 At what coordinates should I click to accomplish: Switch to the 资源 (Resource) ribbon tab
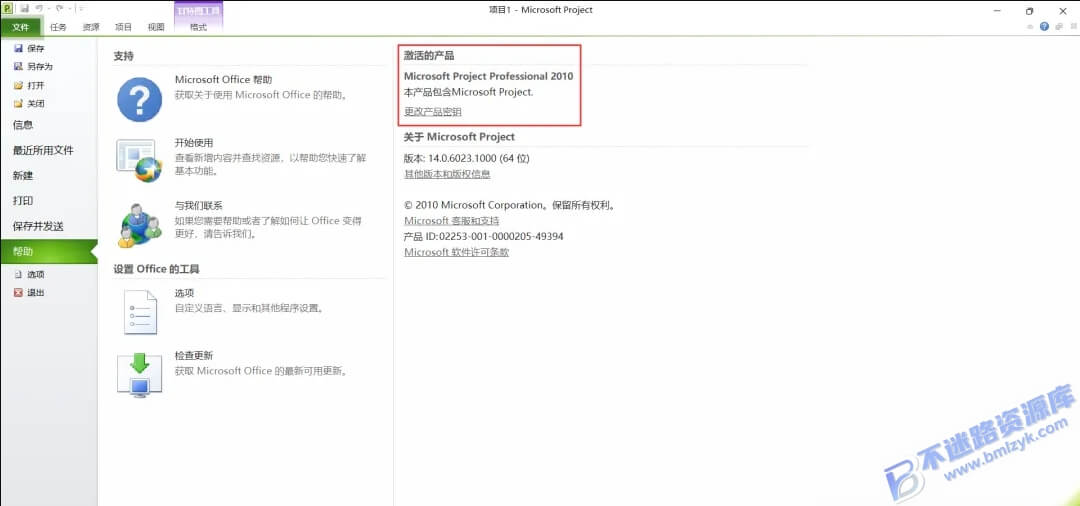click(x=91, y=27)
